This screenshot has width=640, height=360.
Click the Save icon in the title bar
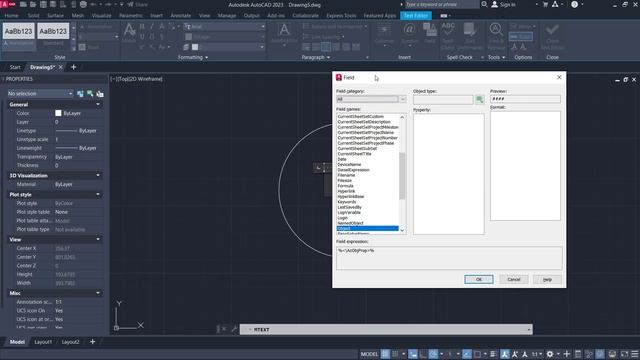[x=43, y=4]
